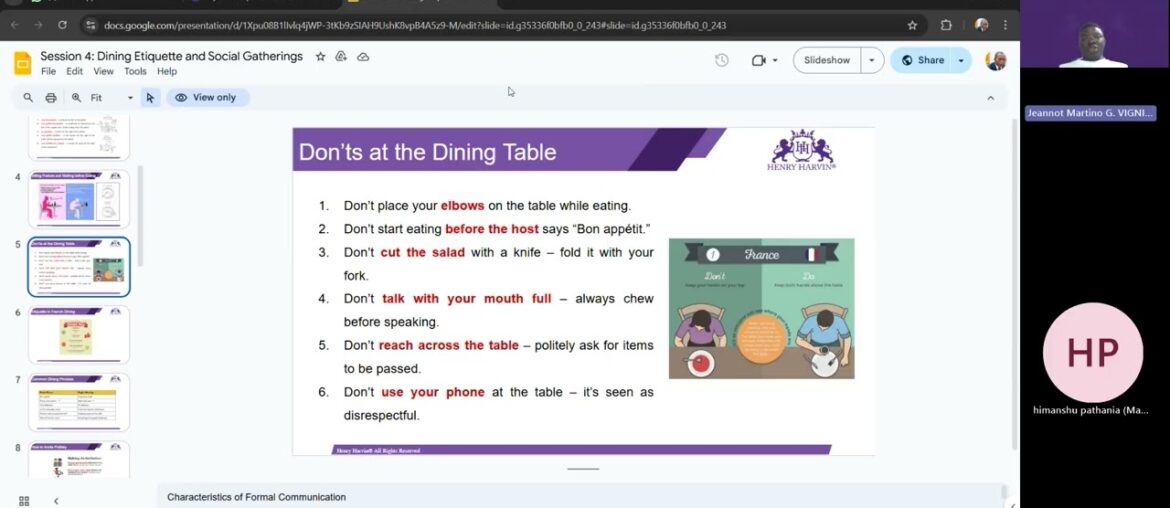Click the slide heading Don'ts at the Dining Table
Screen dimensions: 1170x508
(428, 152)
